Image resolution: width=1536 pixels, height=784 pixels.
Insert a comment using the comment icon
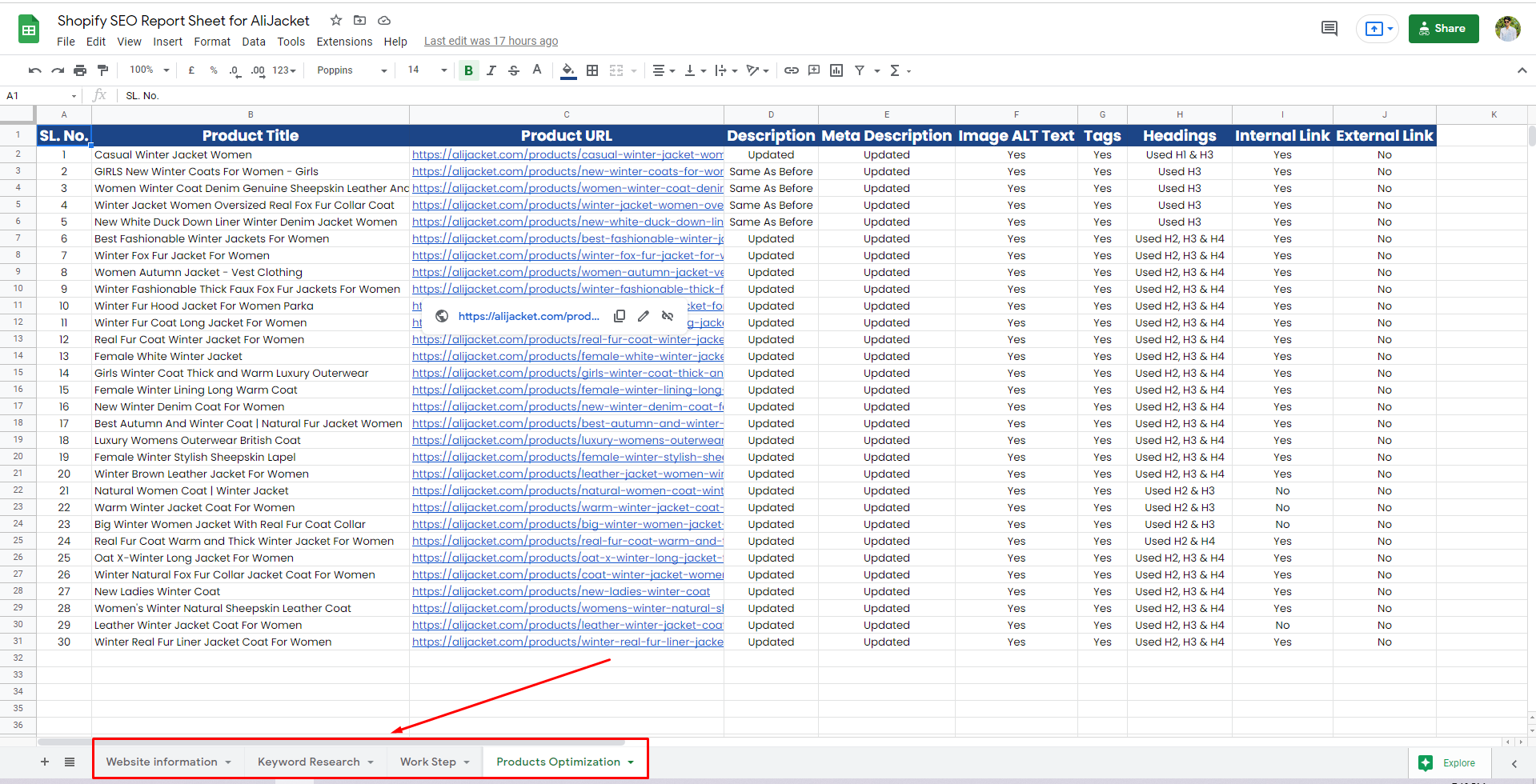[x=813, y=70]
